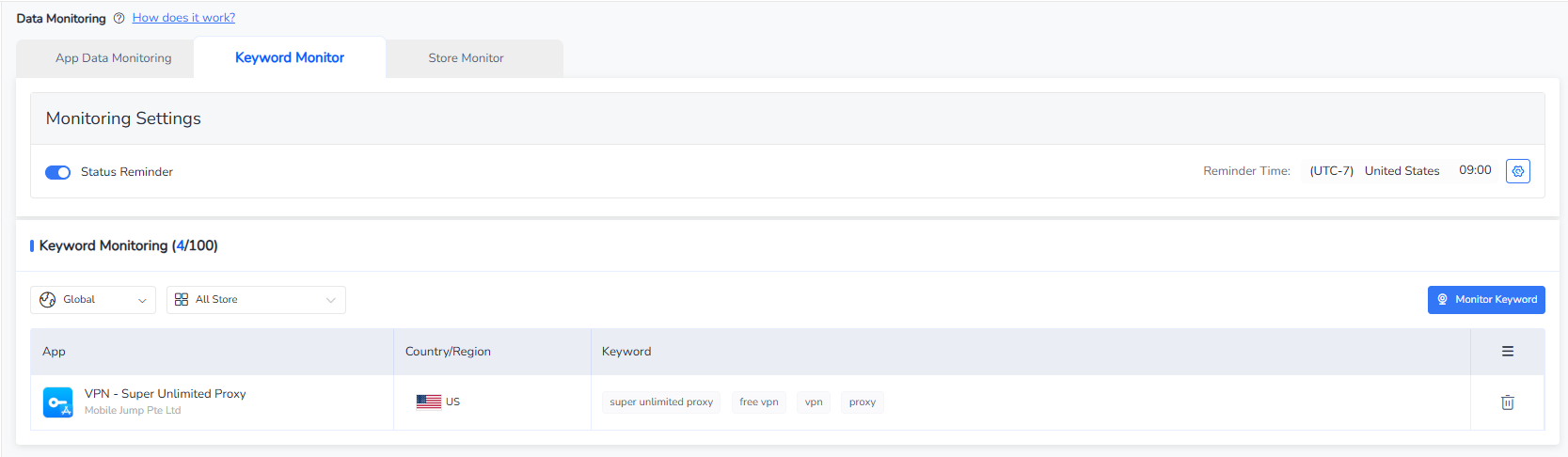Click the Monitor Keyword button
The width and height of the screenshot is (1568, 457).
[1485, 300]
